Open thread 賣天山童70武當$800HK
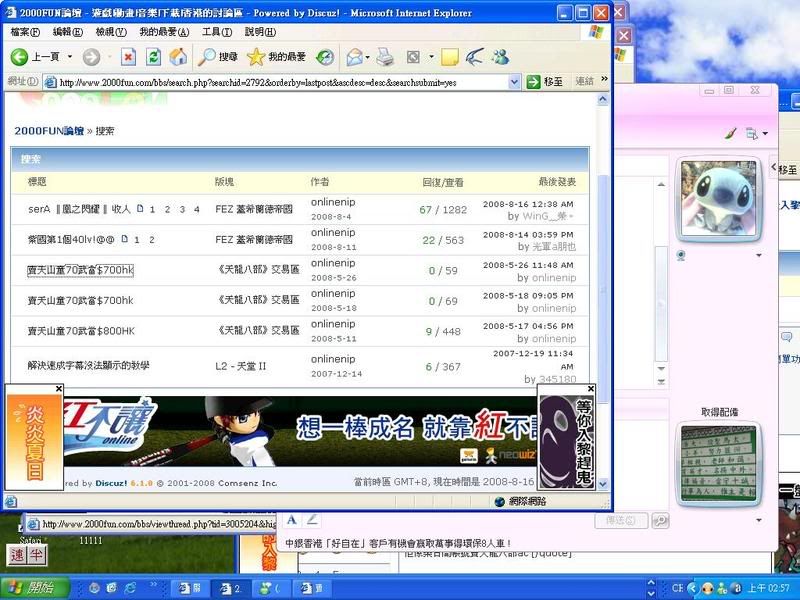800x600 pixels. pos(81,331)
